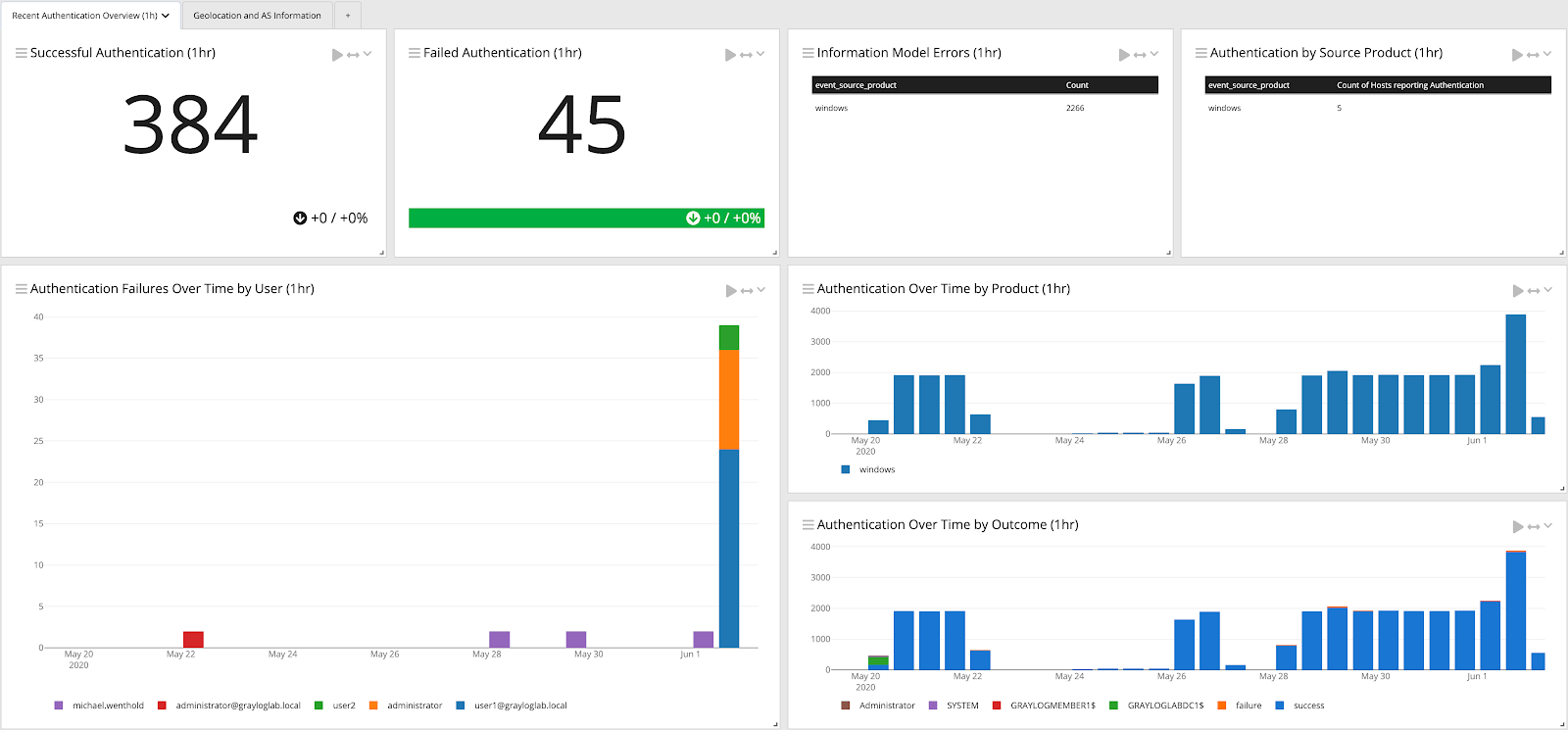Viewport: 1568px width, 730px height.
Task: Click the event_source_product header in Information Model Errors
Action: pyautogui.click(x=856, y=85)
